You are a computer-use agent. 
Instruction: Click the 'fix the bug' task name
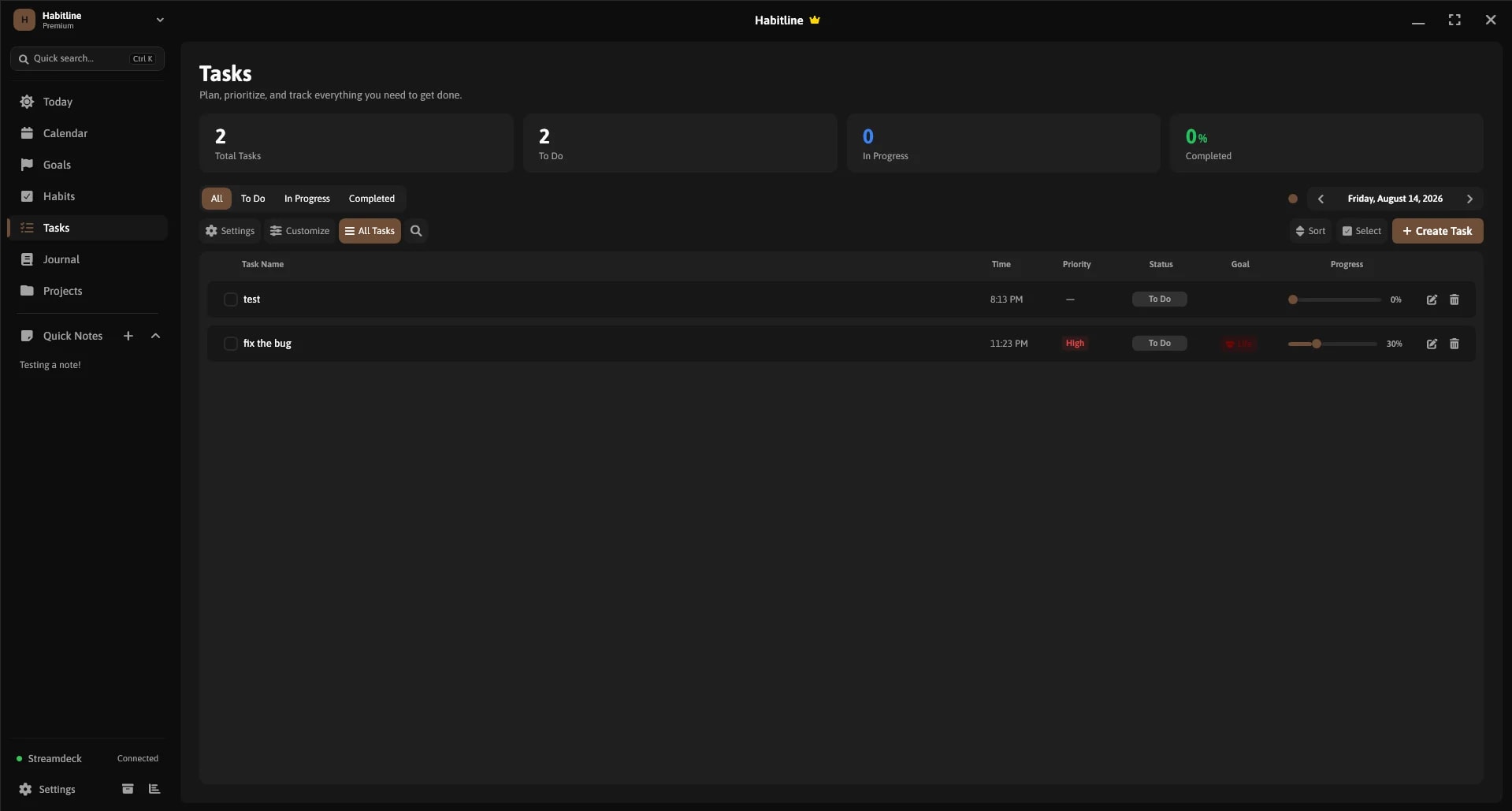(x=267, y=344)
